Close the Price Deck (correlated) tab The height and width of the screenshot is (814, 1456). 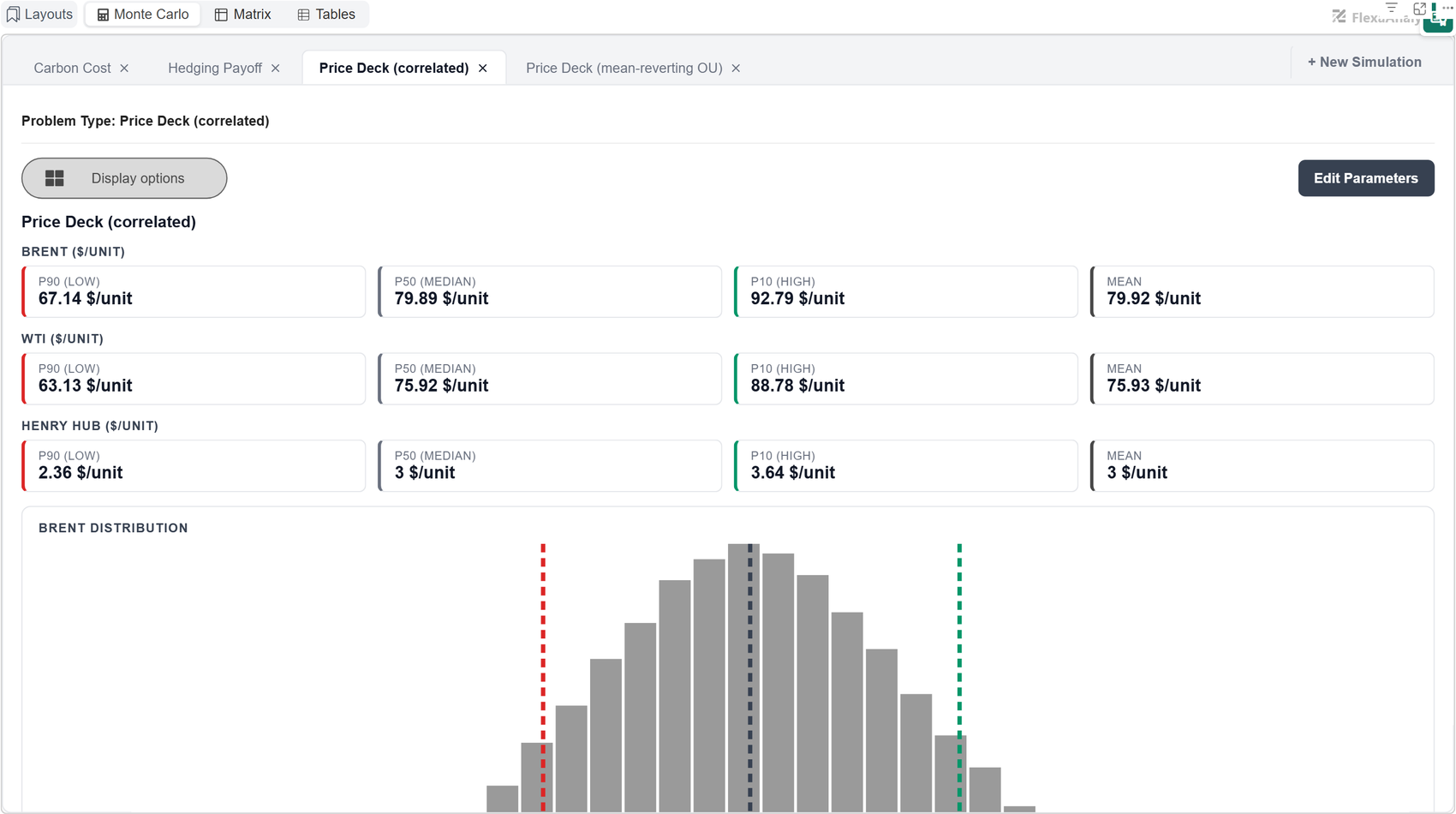tap(483, 69)
